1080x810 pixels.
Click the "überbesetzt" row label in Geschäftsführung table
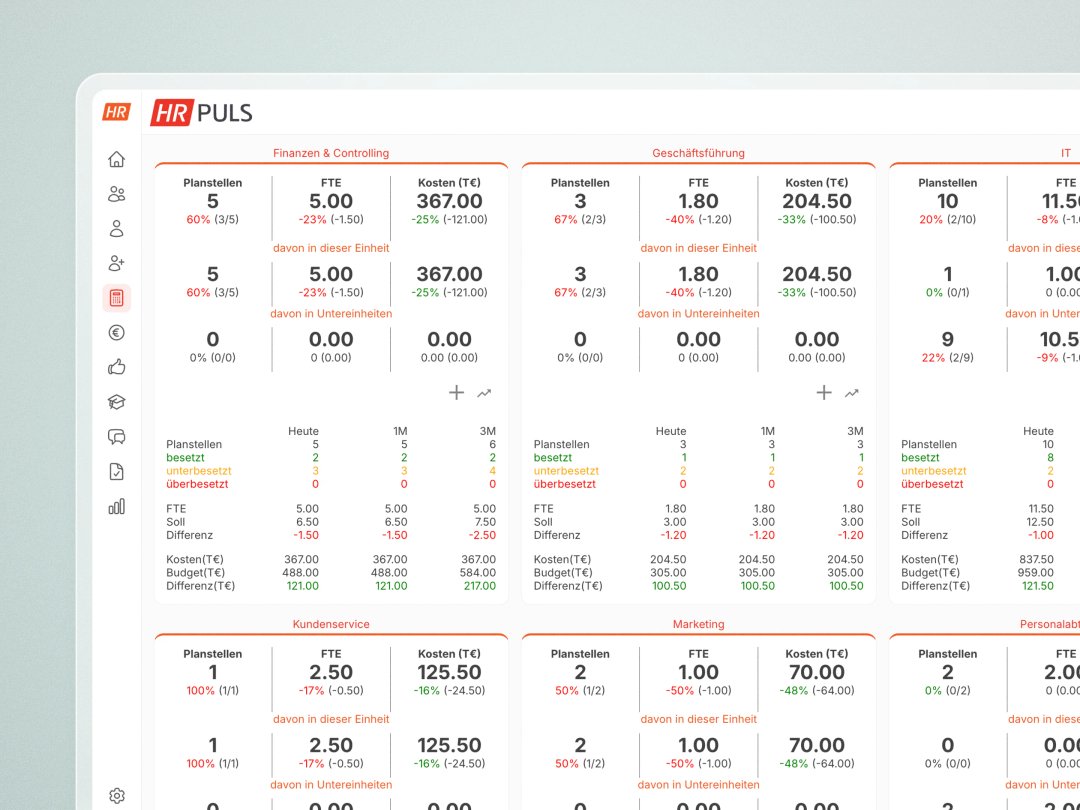(564, 484)
